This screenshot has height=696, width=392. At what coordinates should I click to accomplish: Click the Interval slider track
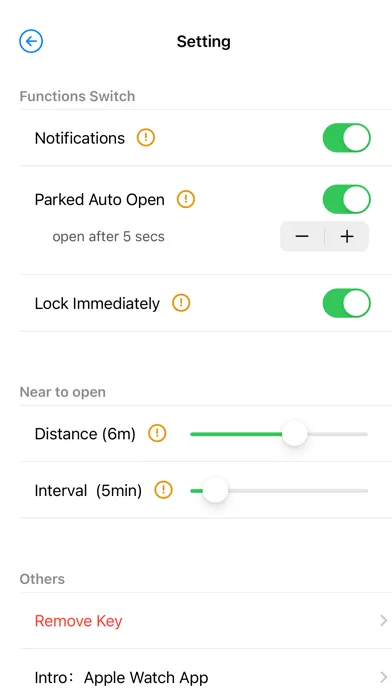click(x=279, y=490)
